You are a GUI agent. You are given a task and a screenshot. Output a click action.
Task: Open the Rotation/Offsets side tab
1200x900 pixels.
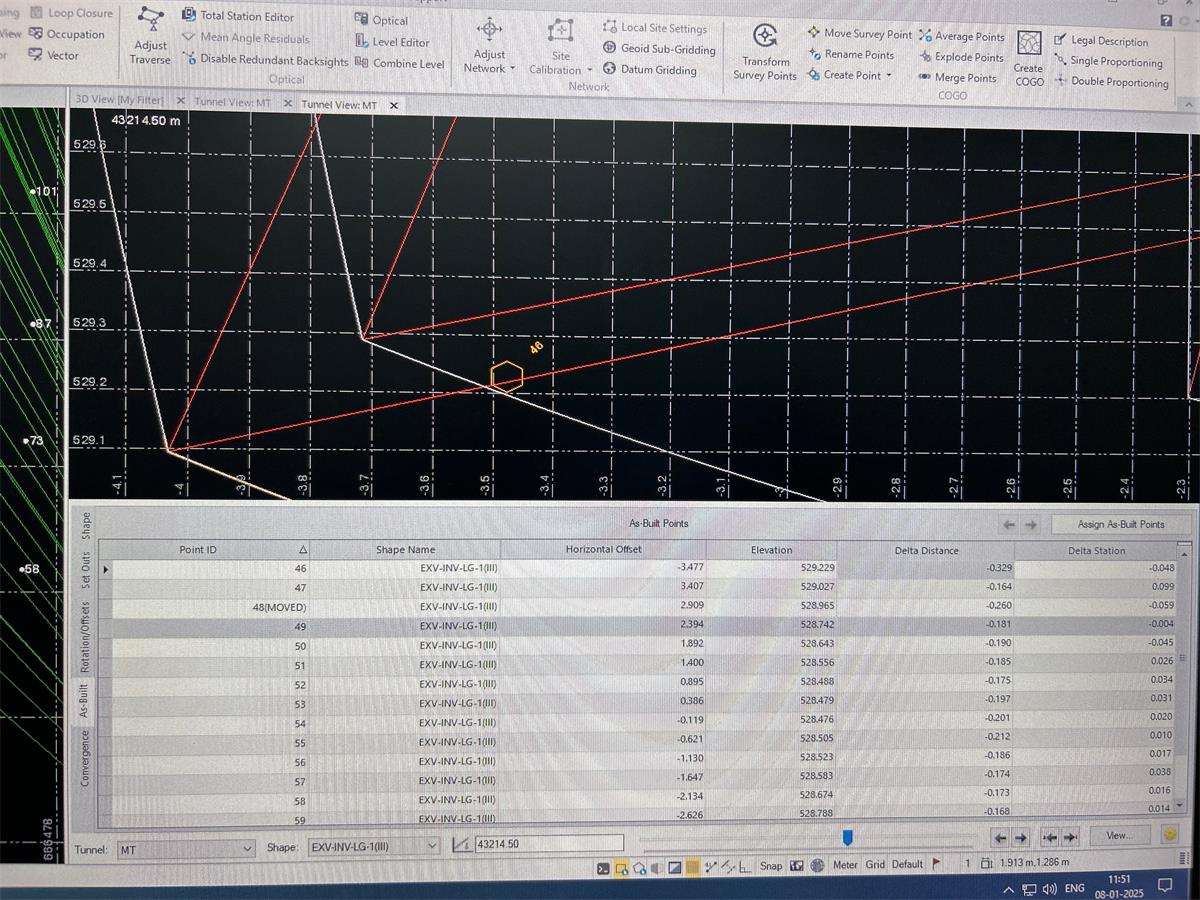pyautogui.click(x=85, y=638)
